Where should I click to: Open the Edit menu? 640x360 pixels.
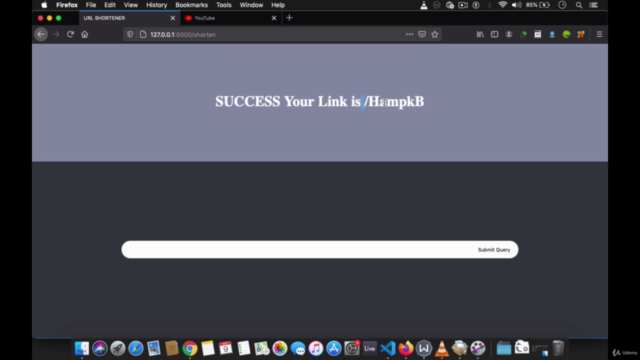click(109, 5)
